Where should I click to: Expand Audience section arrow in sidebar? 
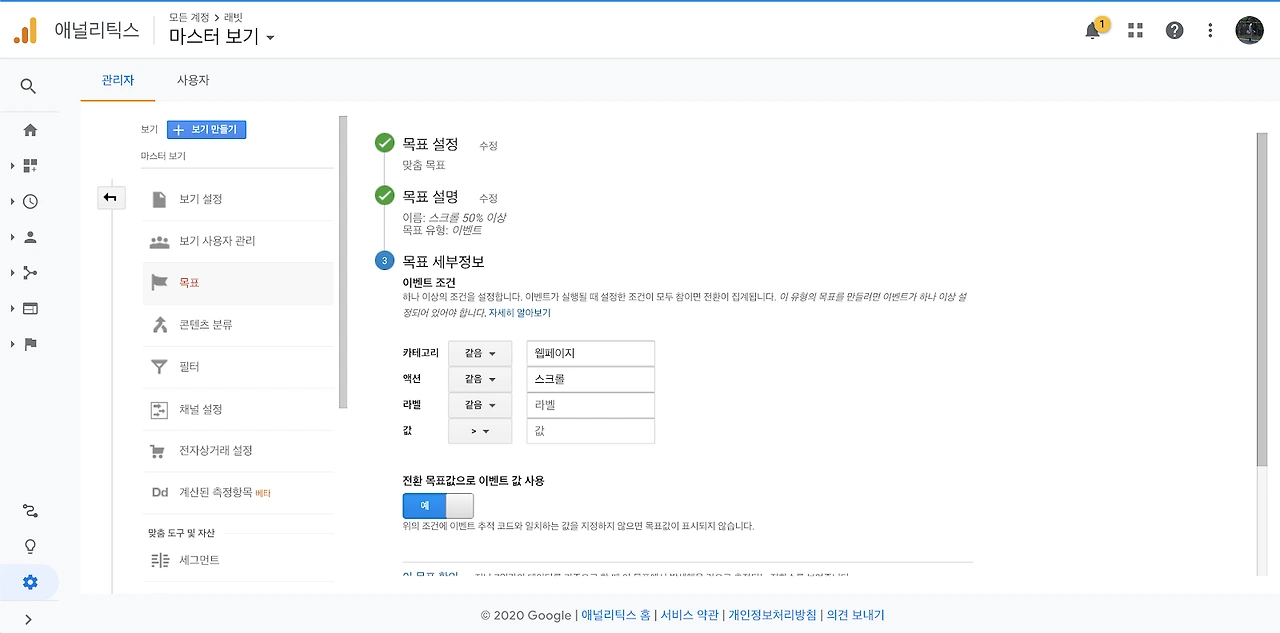coord(13,237)
